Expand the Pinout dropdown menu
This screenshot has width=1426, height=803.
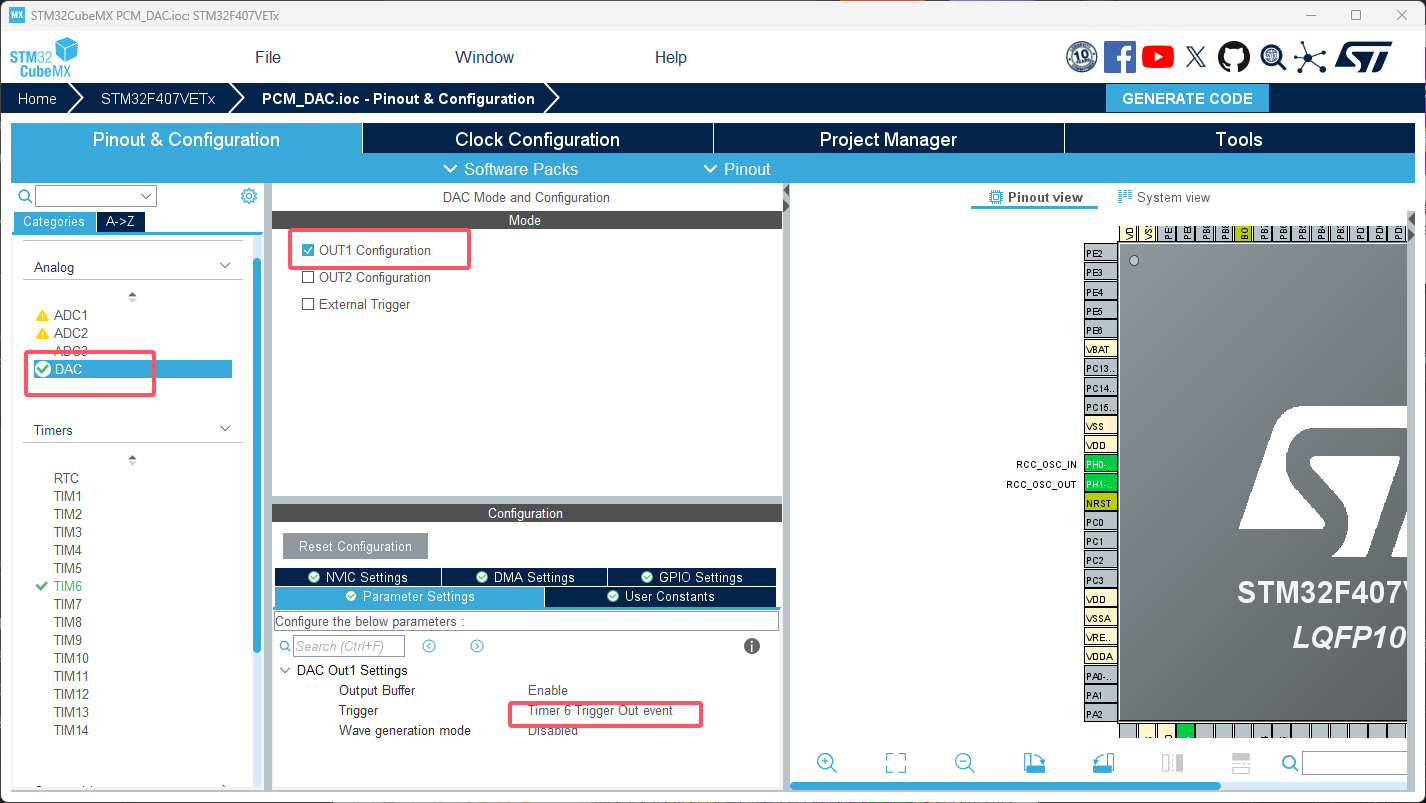737,169
